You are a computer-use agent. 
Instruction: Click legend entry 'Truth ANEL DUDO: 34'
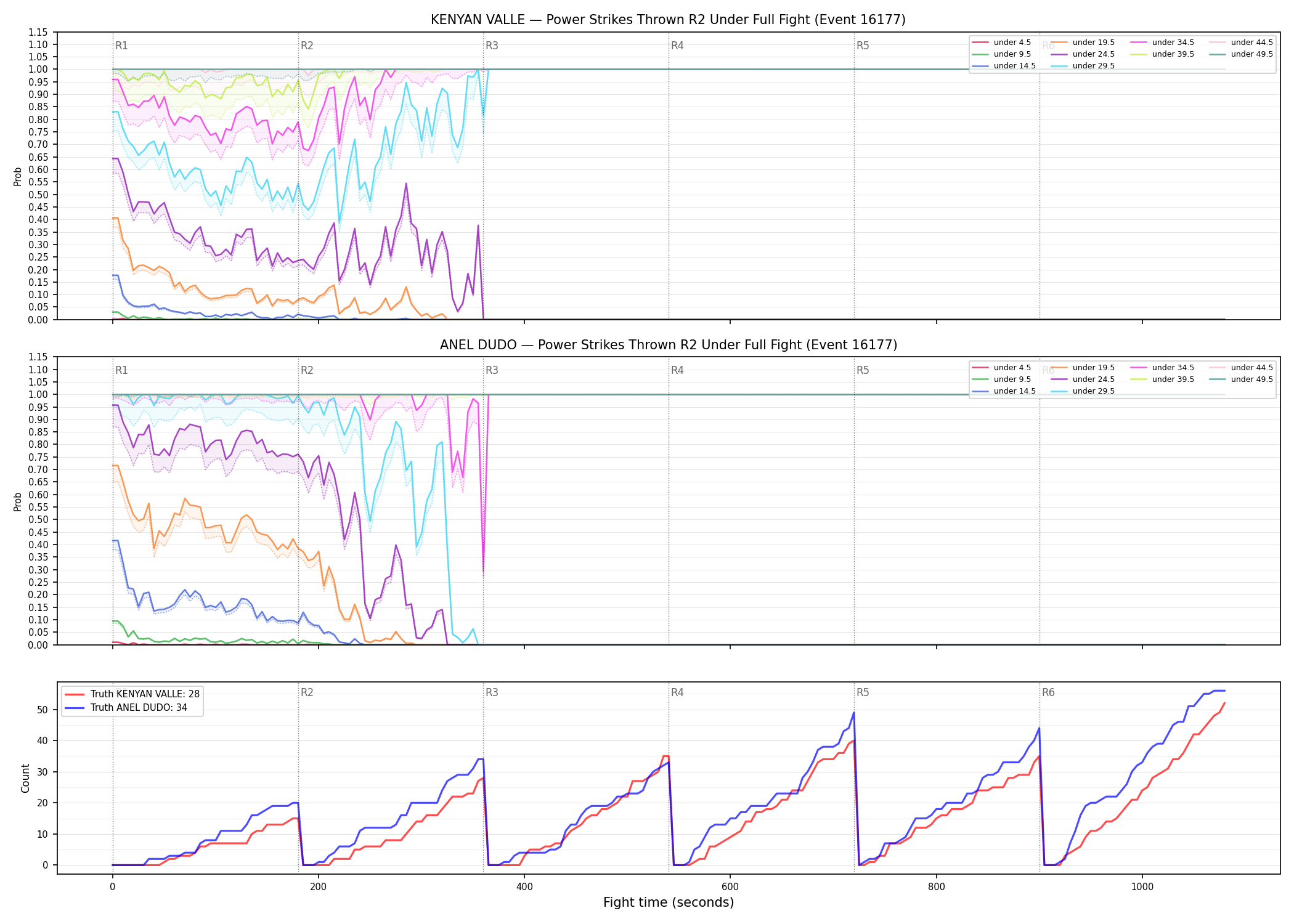pyautogui.click(x=126, y=708)
